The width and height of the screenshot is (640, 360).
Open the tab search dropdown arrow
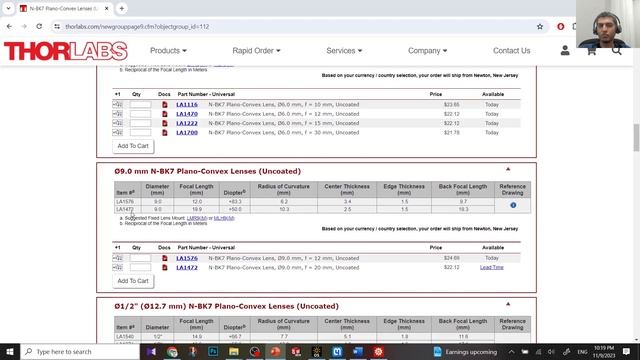[x=9, y=8]
